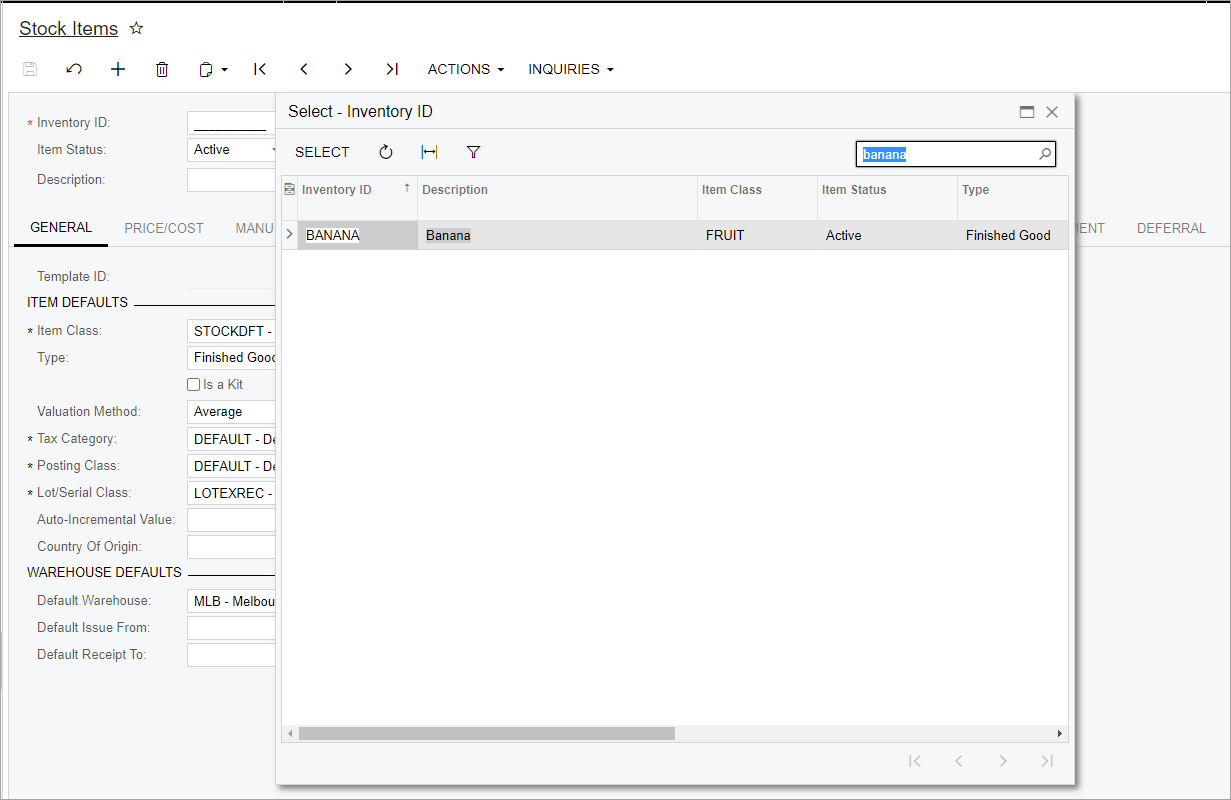Go to first record icon
The image size is (1231, 800).
point(260,69)
